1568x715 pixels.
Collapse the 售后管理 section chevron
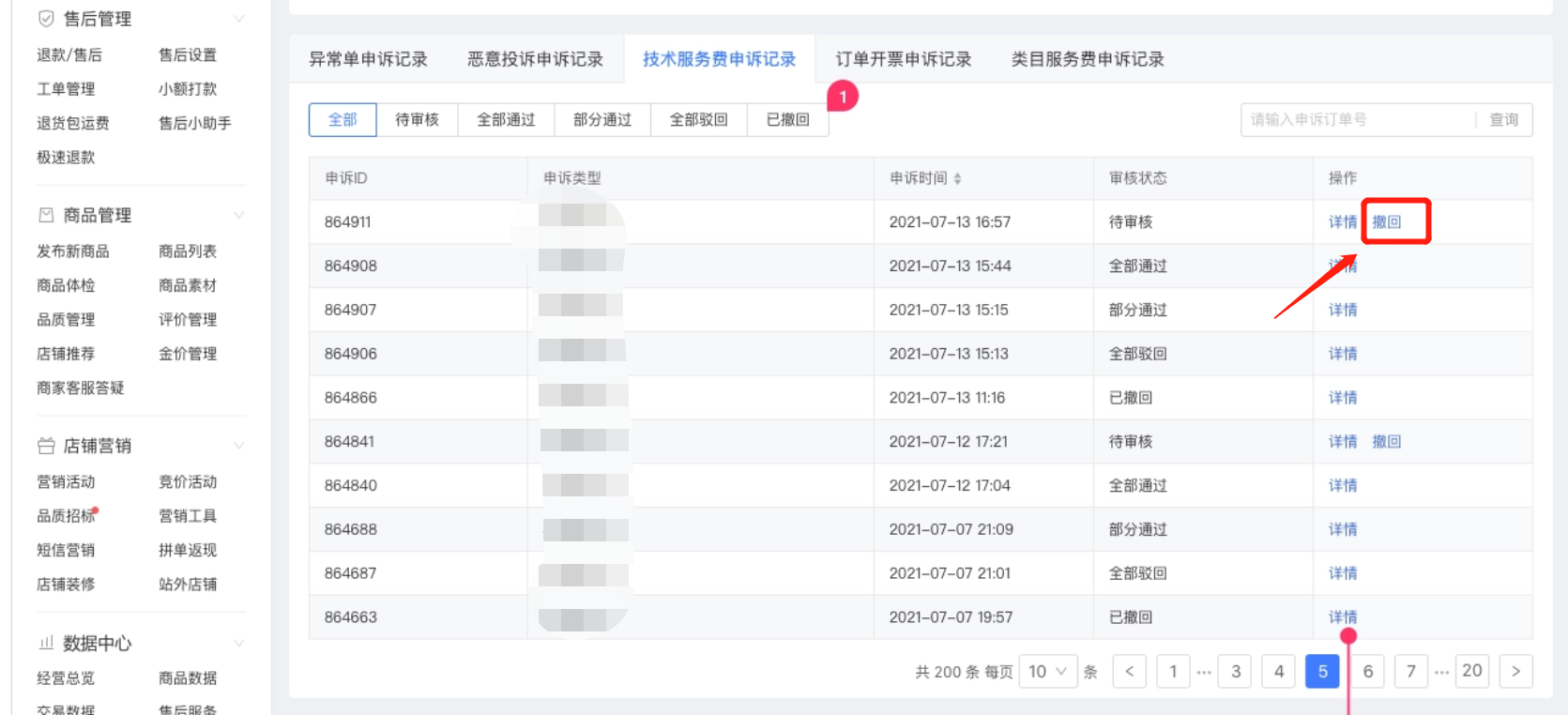[x=238, y=19]
